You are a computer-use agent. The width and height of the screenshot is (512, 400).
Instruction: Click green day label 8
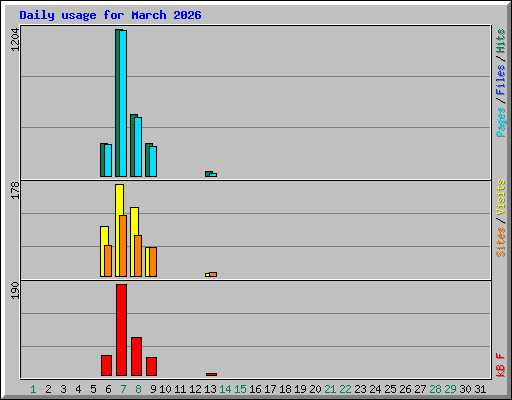pos(138,389)
